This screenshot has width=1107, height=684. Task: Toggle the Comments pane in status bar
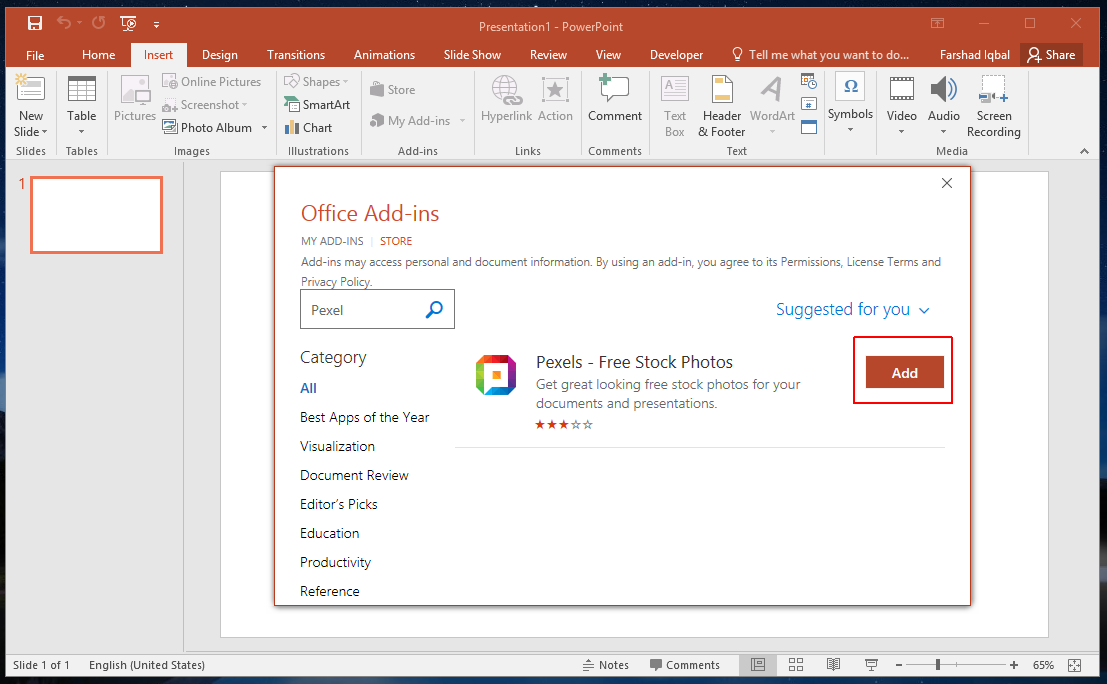point(684,665)
